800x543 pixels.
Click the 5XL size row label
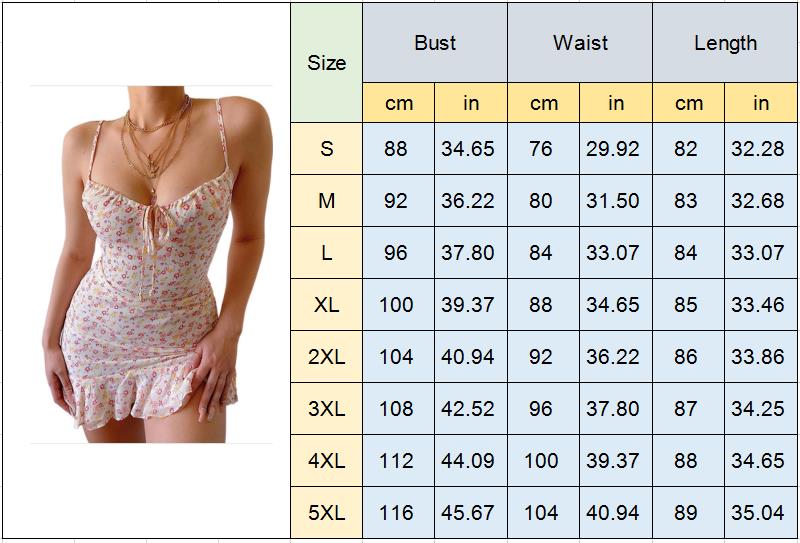coord(326,513)
